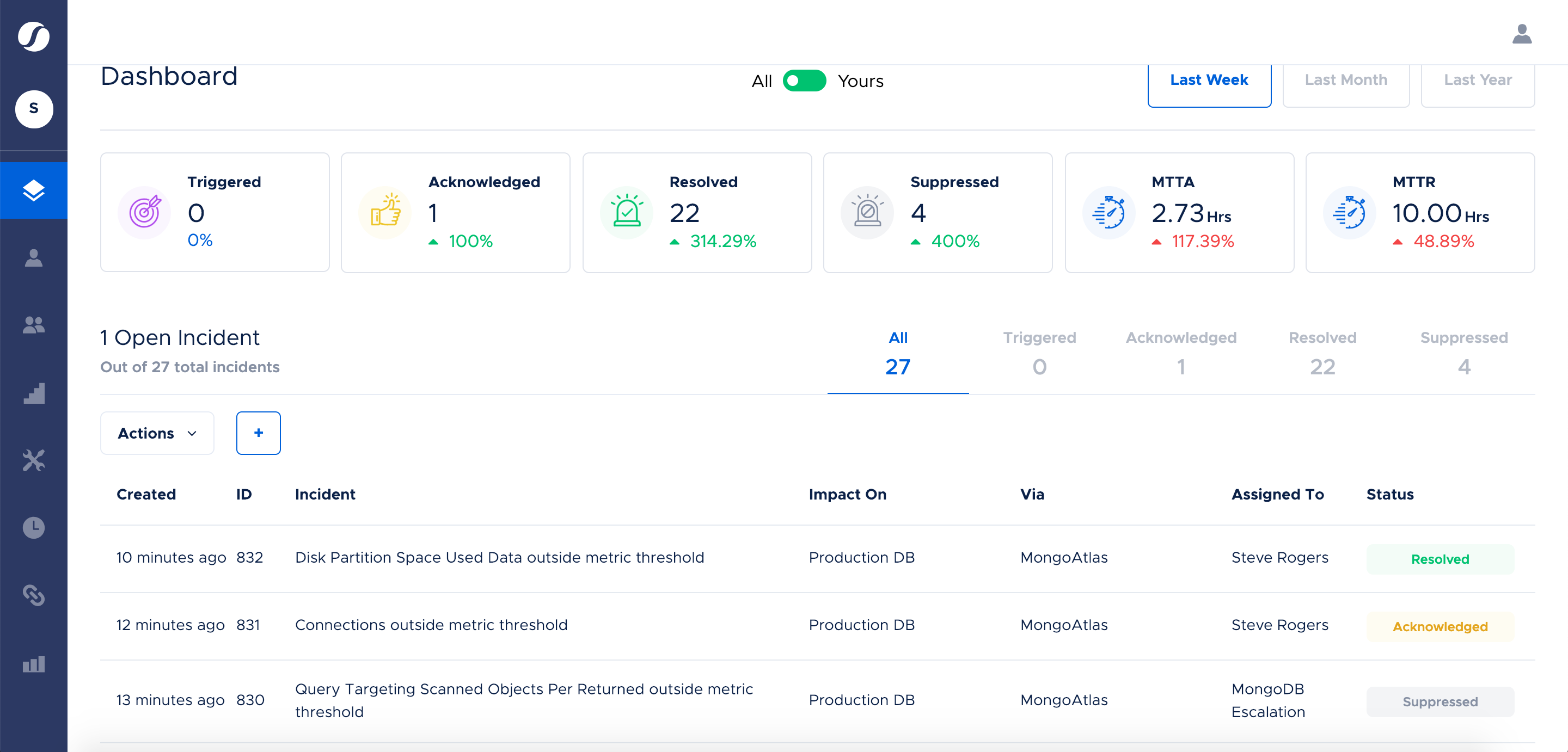
Task: Click the Impact On column header
Action: tap(847, 494)
